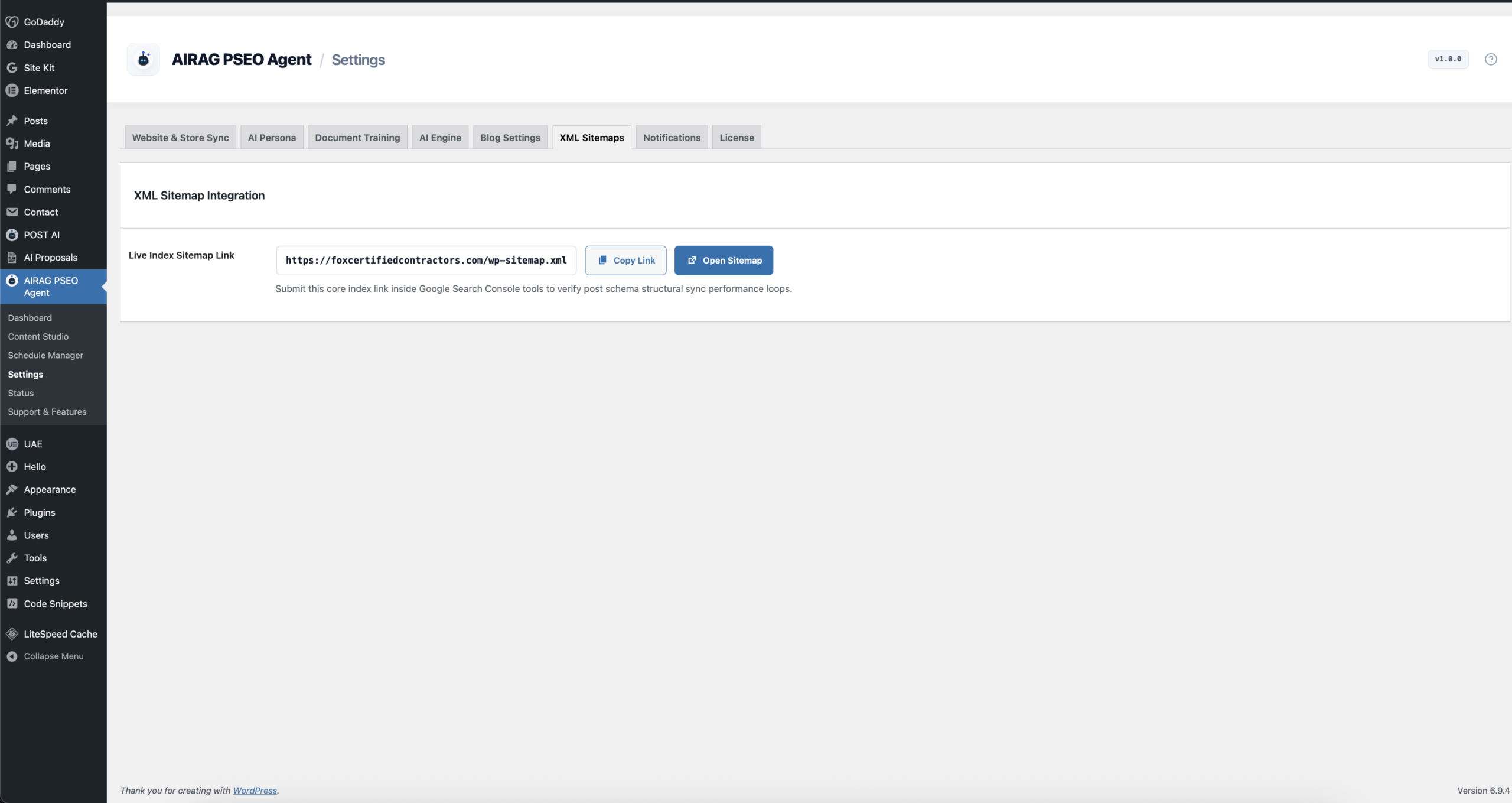Viewport: 1512px width, 803px height.
Task: Click the AIRAG robot logo in header
Action: (143, 59)
